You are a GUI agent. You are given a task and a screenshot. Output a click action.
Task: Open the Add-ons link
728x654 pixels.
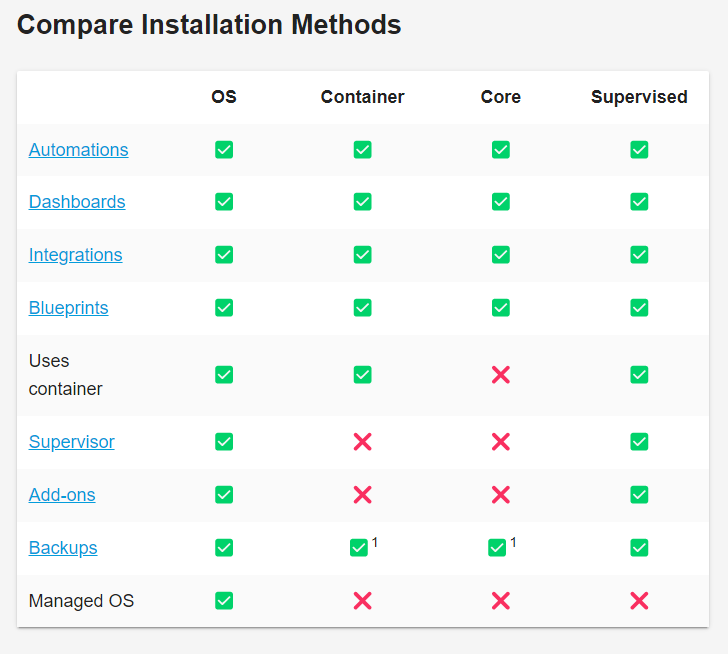(x=62, y=495)
